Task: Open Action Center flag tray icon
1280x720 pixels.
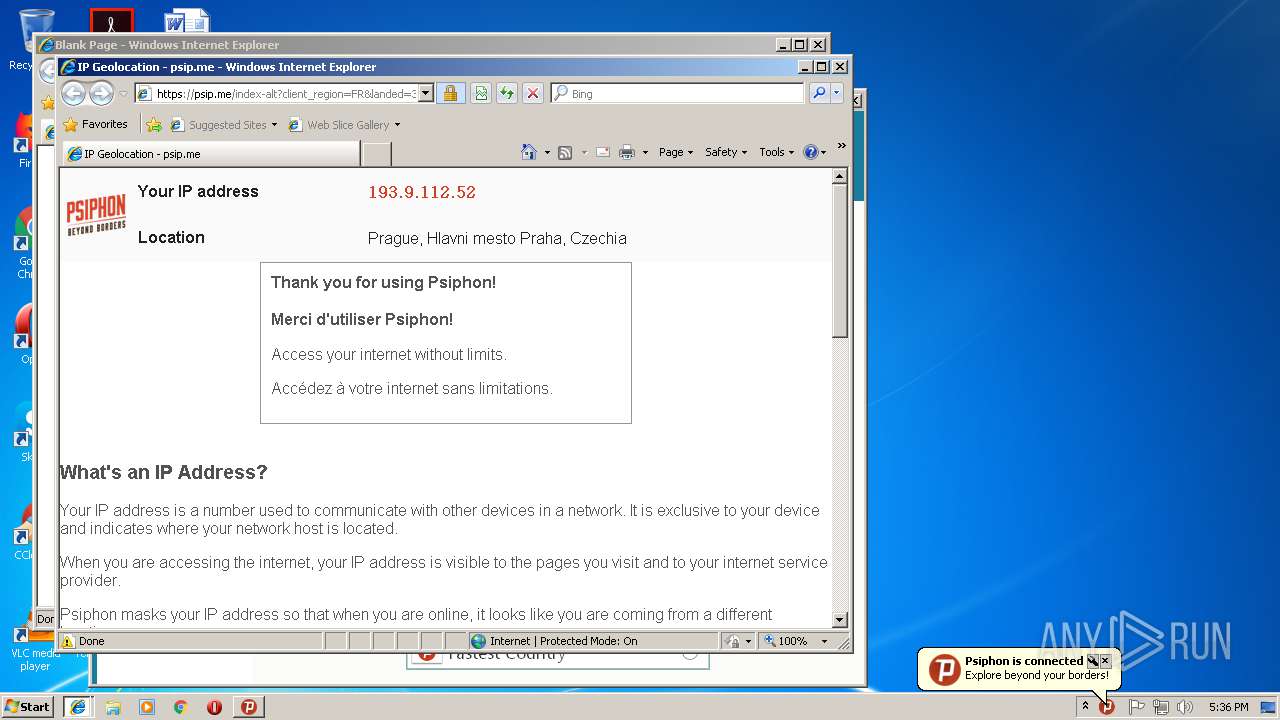Action: click(x=1136, y=707)
